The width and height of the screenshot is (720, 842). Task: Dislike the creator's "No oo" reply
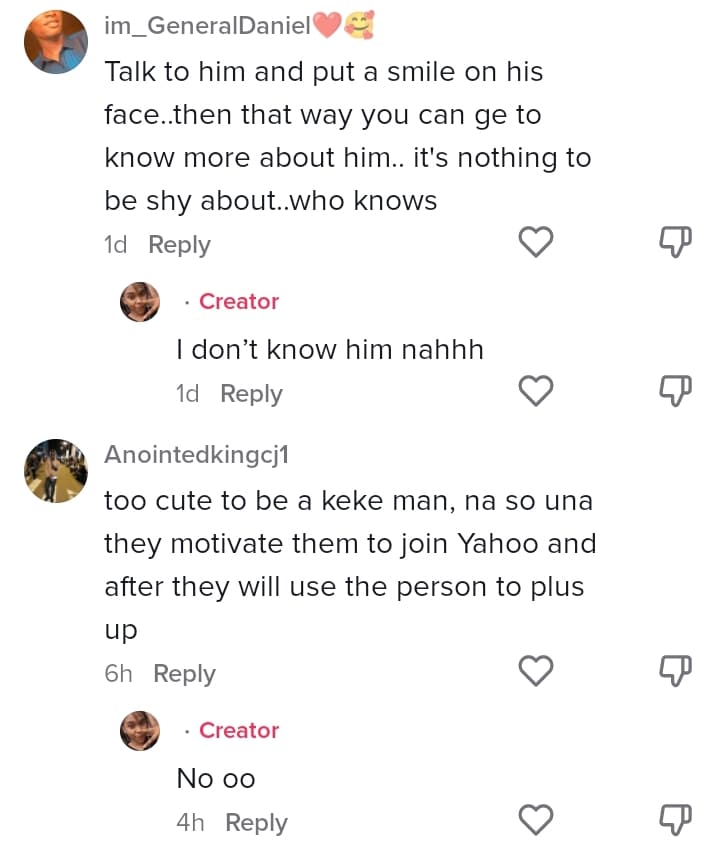click(677, 821)
